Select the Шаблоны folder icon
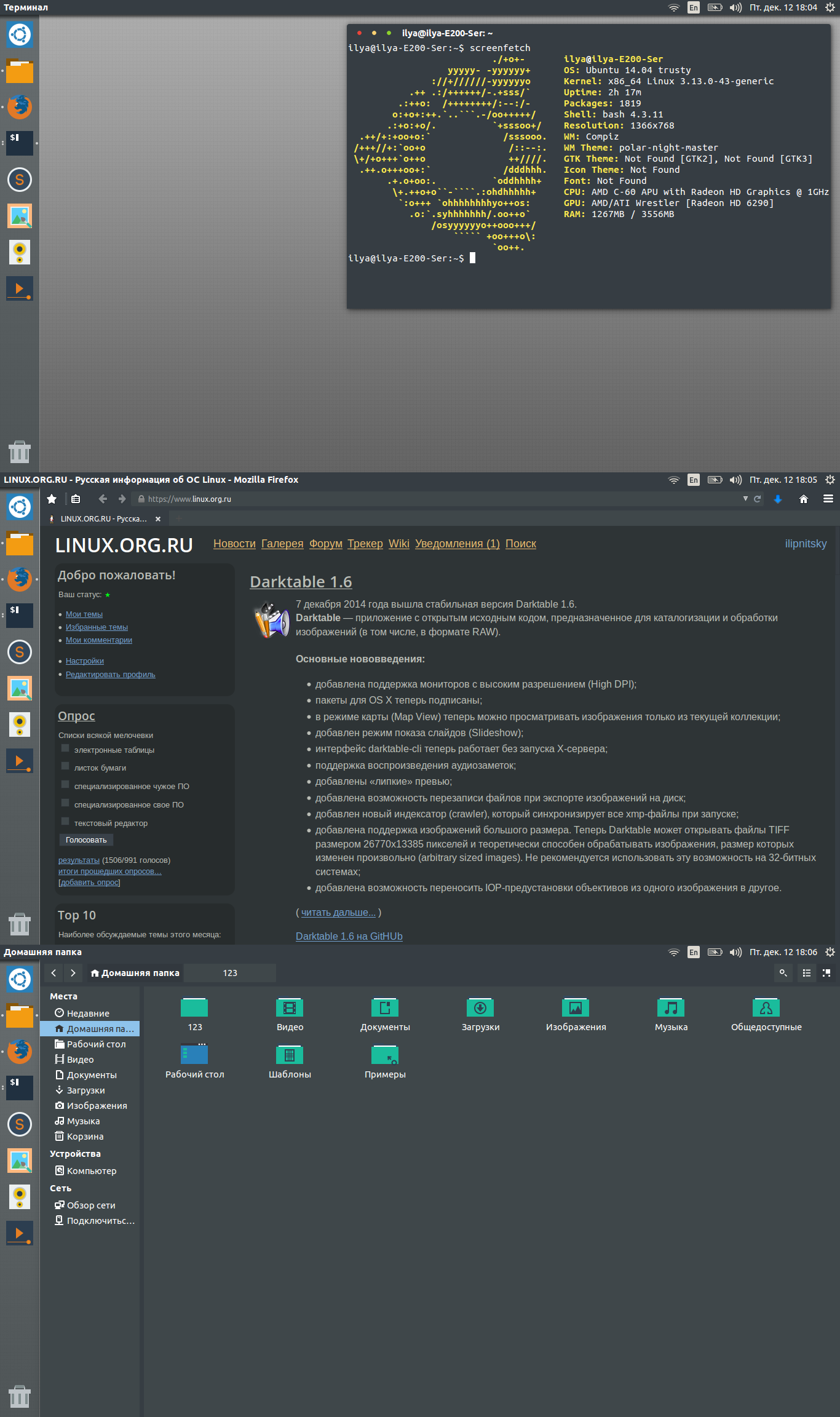Screen dimensions: 840x1417 pos(290,1055)
